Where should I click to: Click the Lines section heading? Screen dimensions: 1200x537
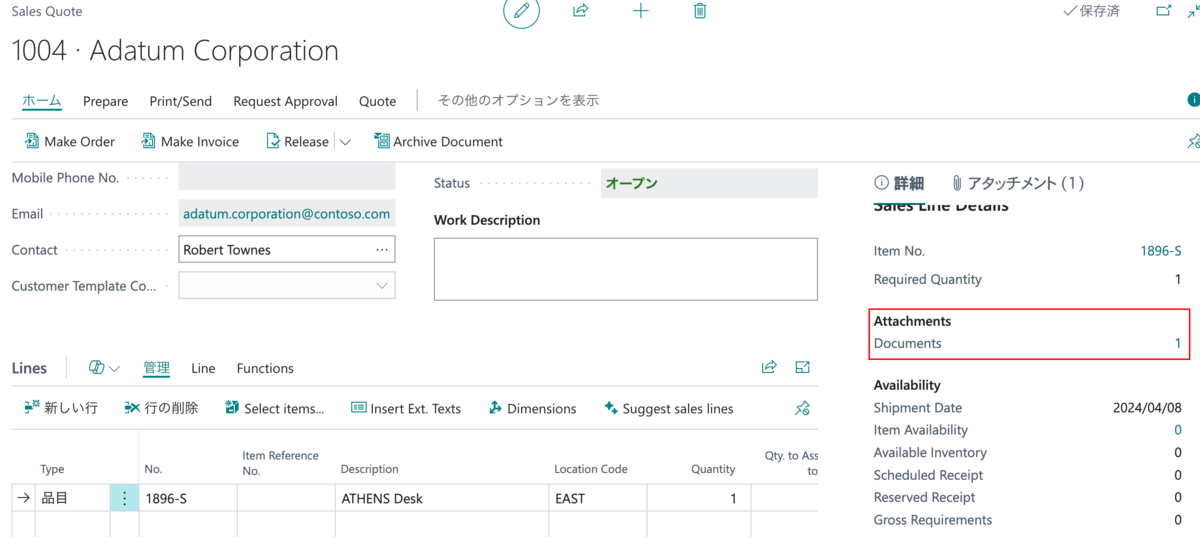29,368
